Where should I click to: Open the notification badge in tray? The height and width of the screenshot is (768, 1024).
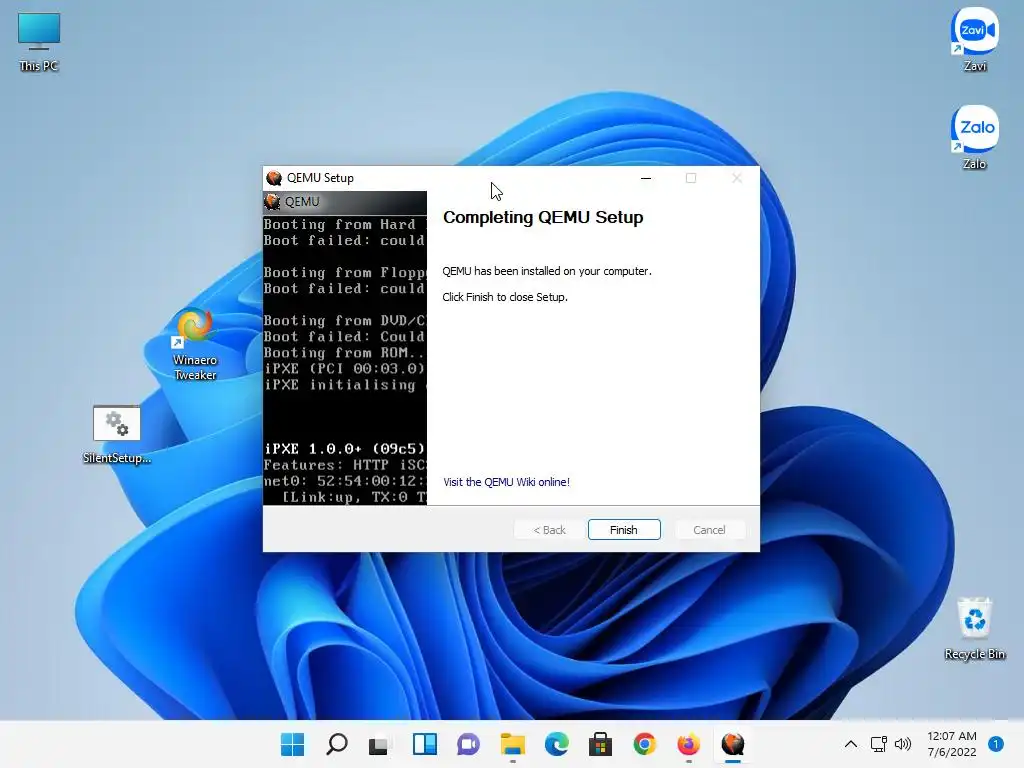click(x=995, y=744)
